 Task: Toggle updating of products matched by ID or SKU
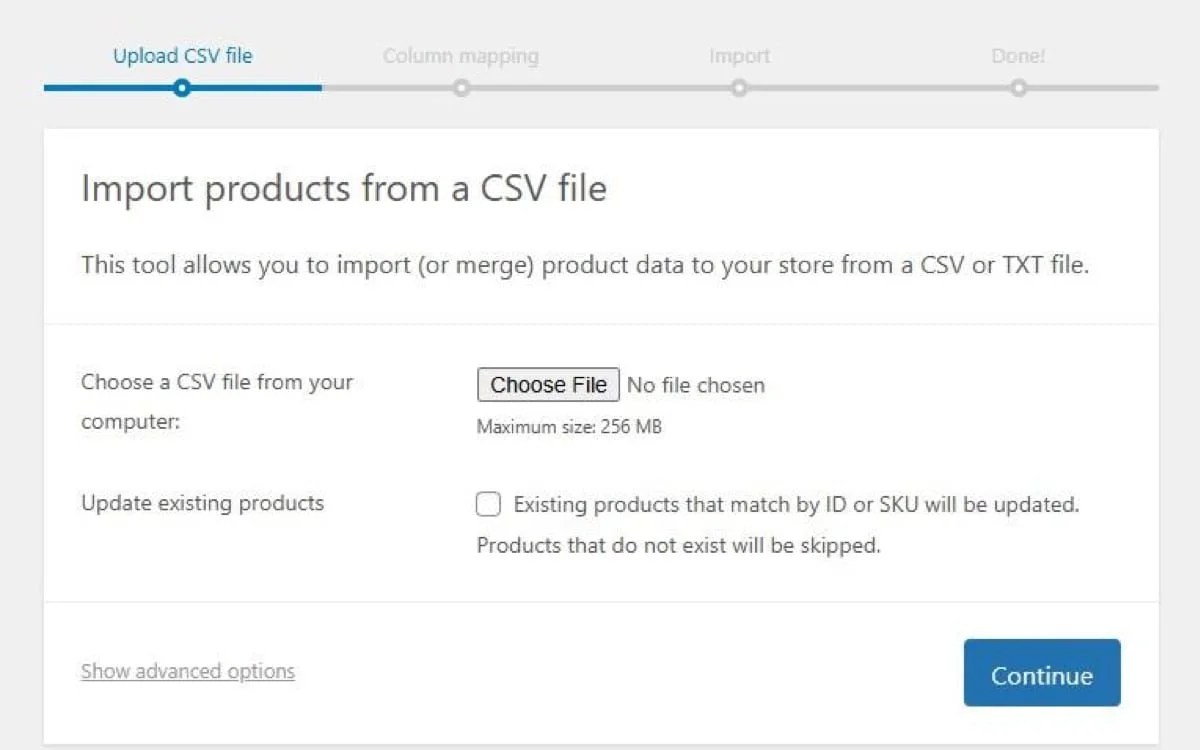click(x=488, y=504)
